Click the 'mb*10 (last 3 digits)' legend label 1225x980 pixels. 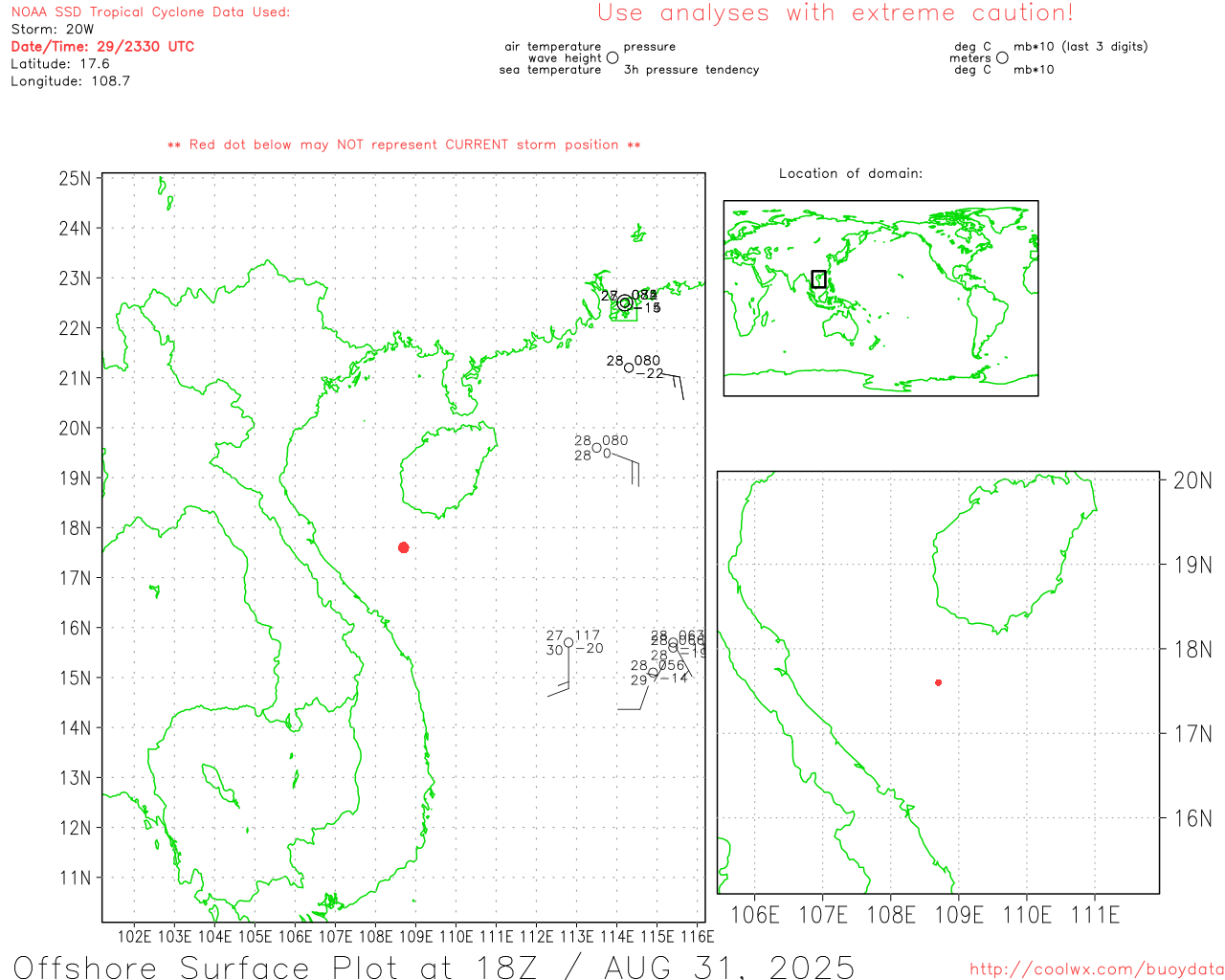1080,47
